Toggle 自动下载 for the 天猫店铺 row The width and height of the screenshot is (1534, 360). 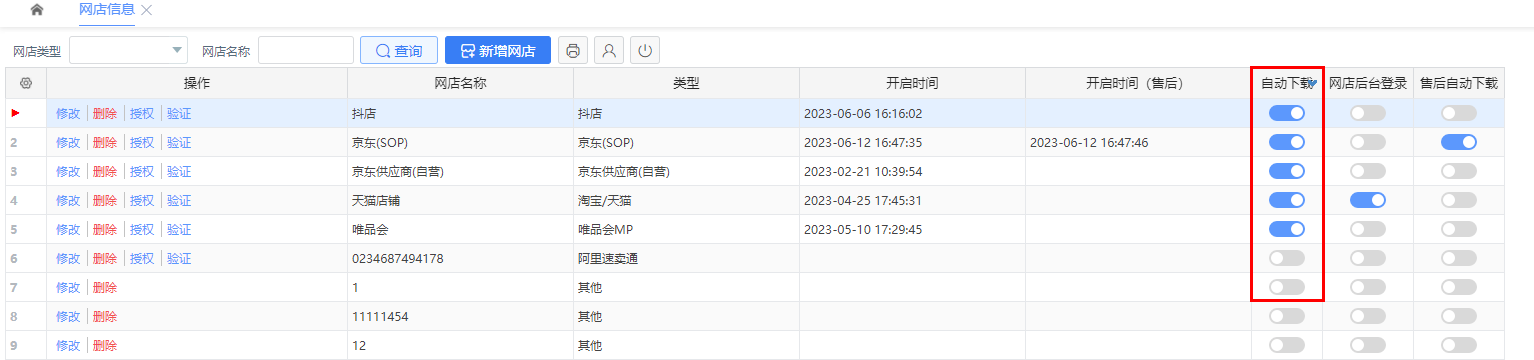(1287, 201)
